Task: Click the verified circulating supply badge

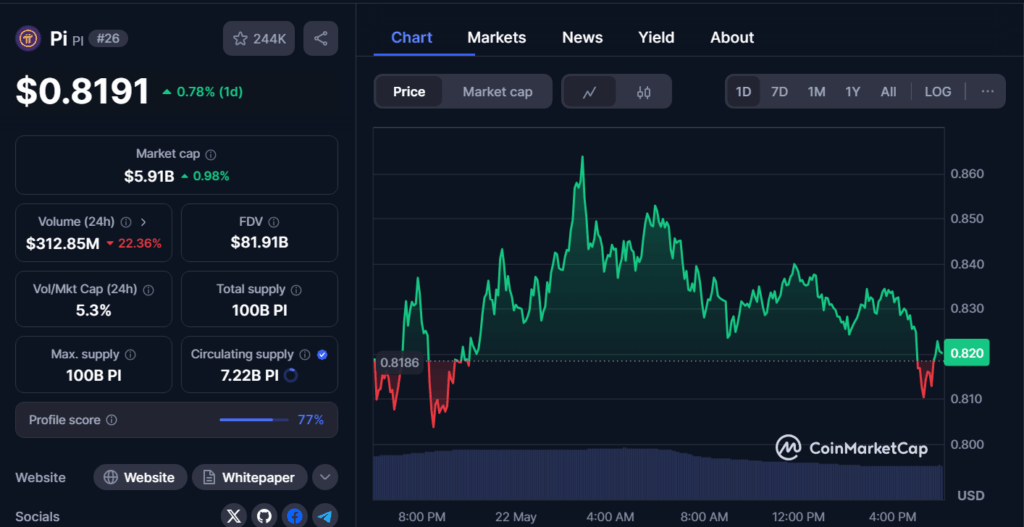Action: tap(322, 355)
